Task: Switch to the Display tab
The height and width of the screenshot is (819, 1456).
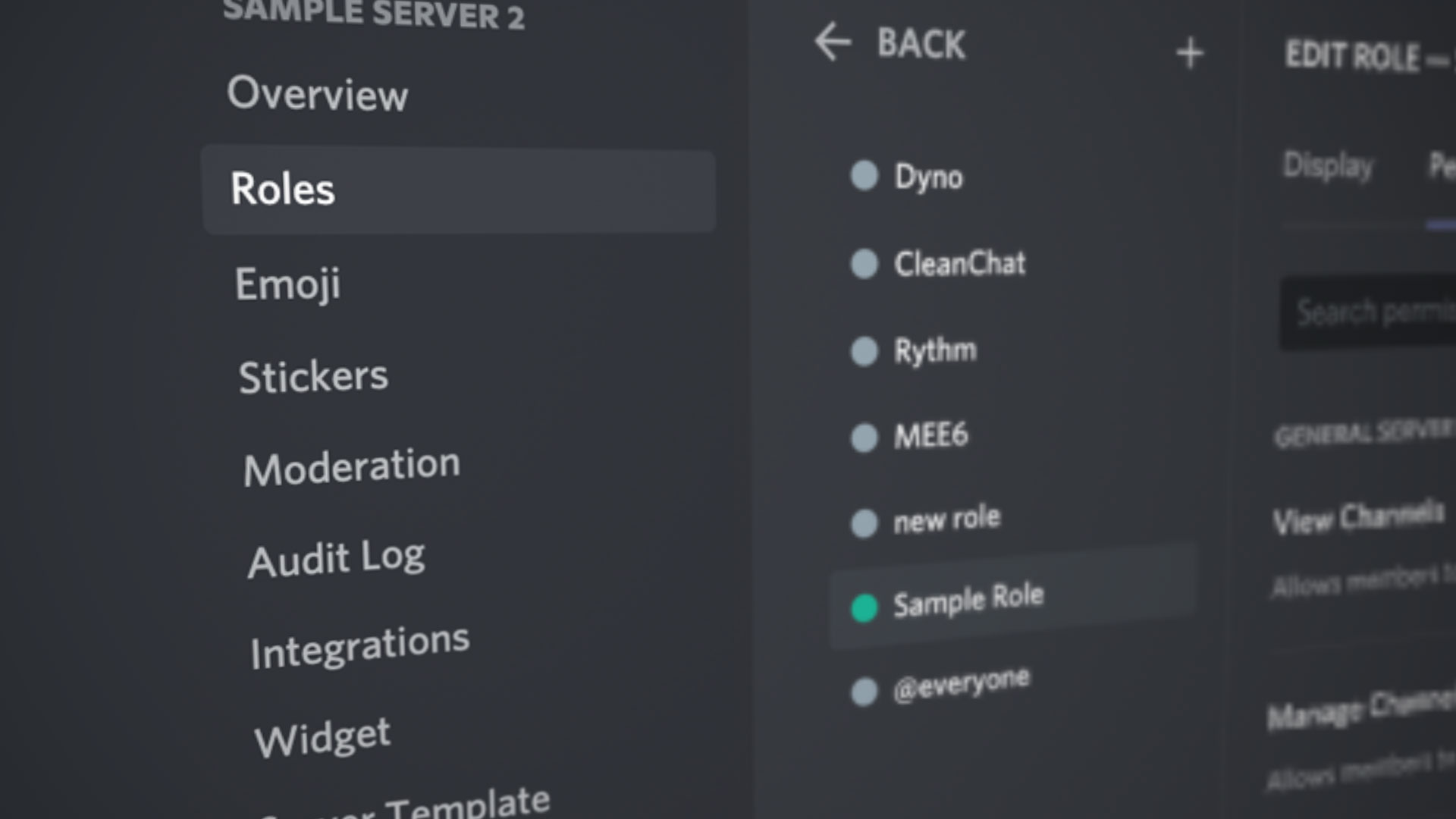Action: click(1327, 162)
